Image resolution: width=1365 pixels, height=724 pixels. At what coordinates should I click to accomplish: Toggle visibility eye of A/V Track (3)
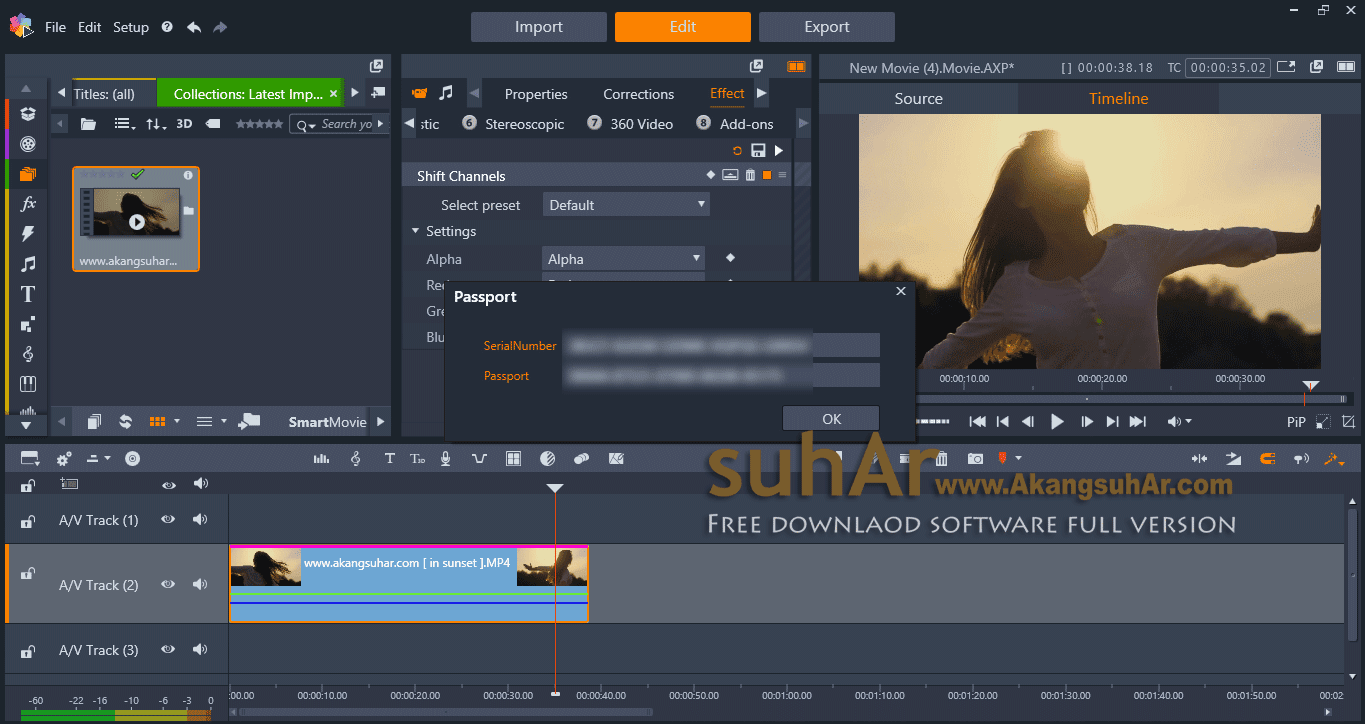168,650
